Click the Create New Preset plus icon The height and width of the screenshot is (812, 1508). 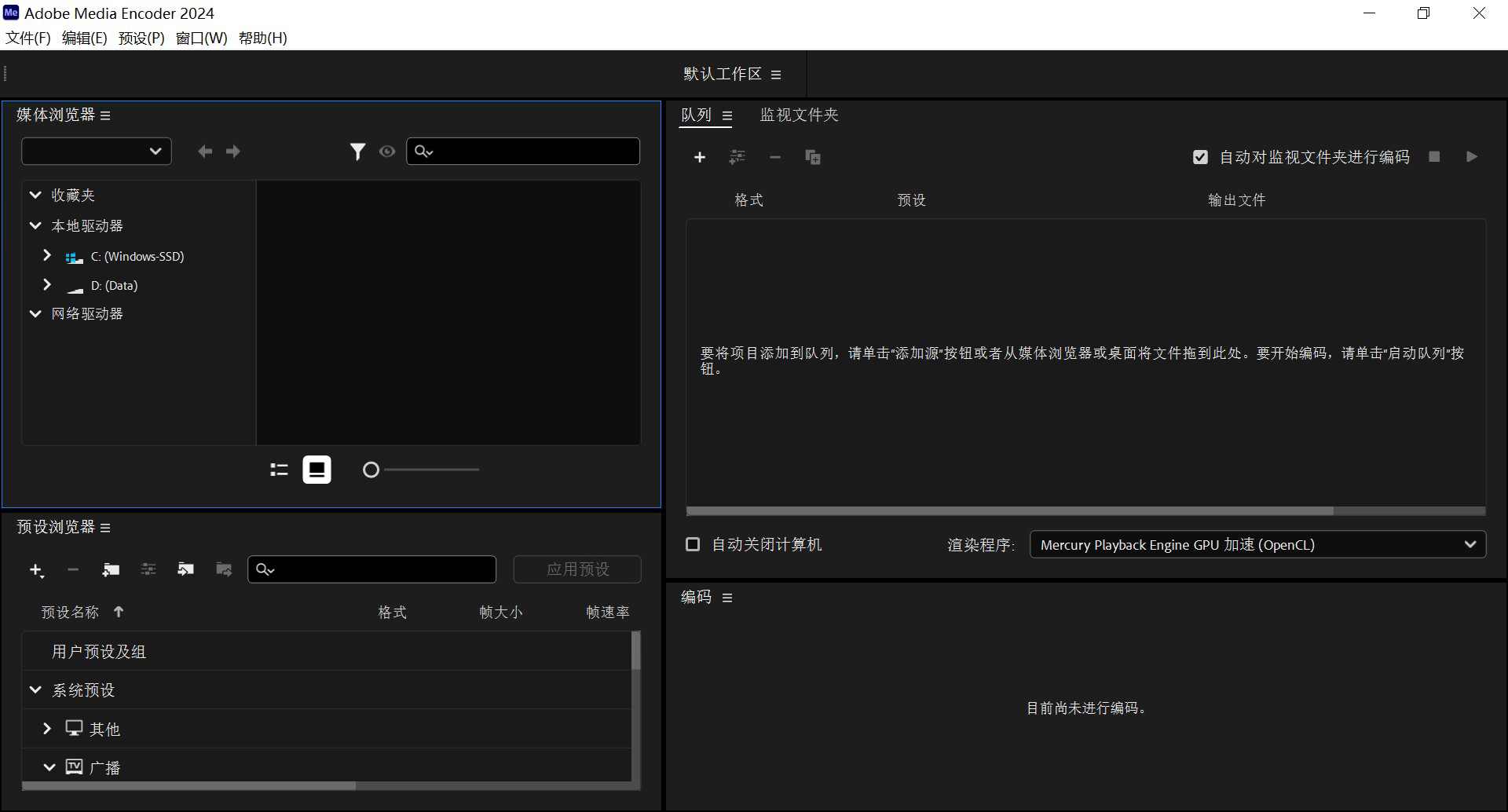tap(36, 570)
